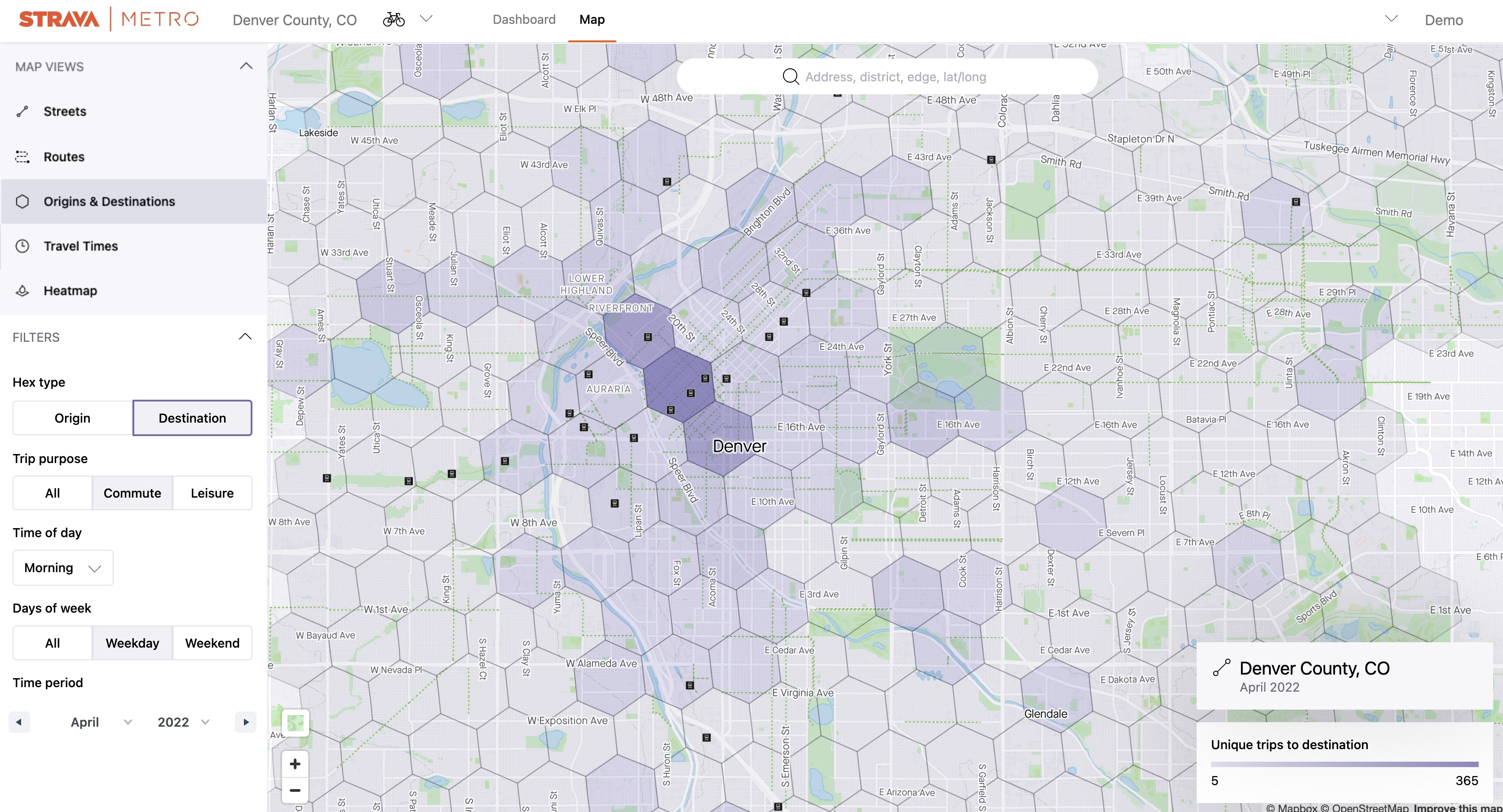Collapse the Filters section

[245, 336]
